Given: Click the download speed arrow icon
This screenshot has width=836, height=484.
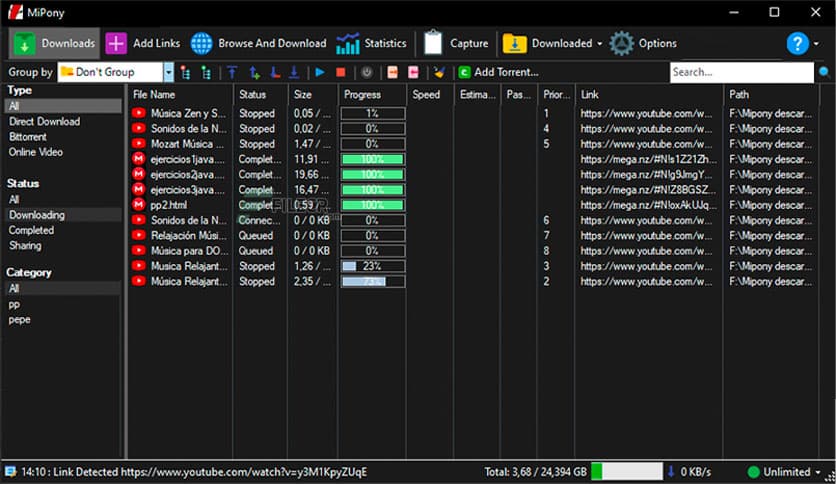Looking at the screenshot, I should [671, 472].
